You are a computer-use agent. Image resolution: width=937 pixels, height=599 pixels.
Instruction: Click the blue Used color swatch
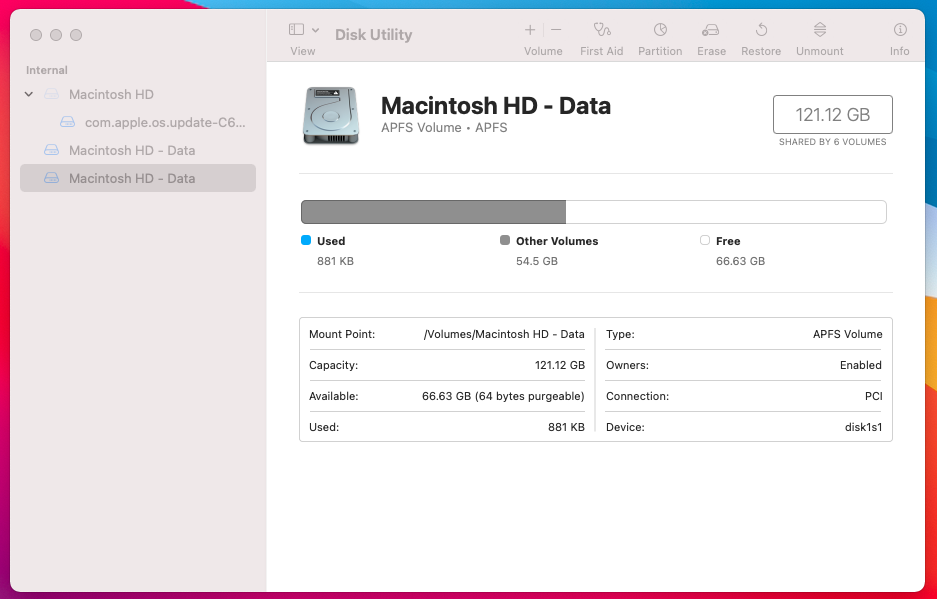click(306, 240)
